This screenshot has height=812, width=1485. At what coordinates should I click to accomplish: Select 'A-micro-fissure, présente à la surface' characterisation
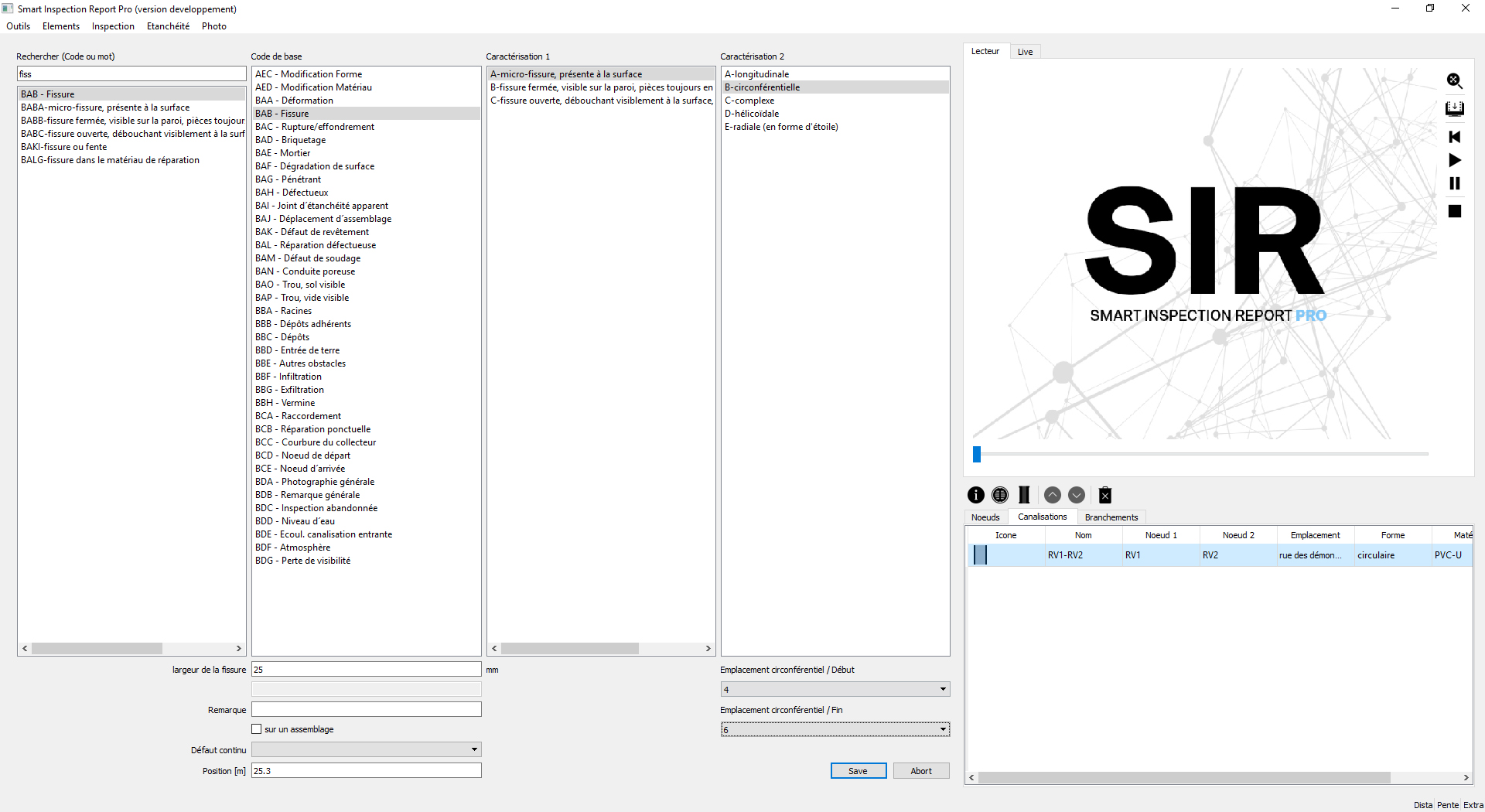[x=601, y=74]
